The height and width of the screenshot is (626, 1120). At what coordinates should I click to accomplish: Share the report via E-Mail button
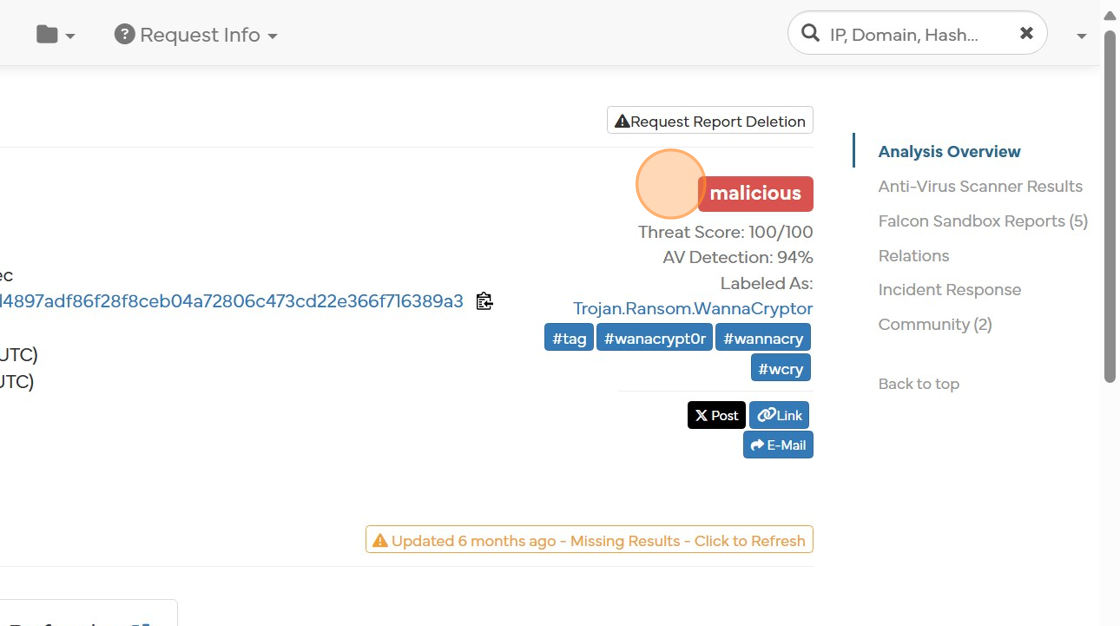[x=778, y=445]
